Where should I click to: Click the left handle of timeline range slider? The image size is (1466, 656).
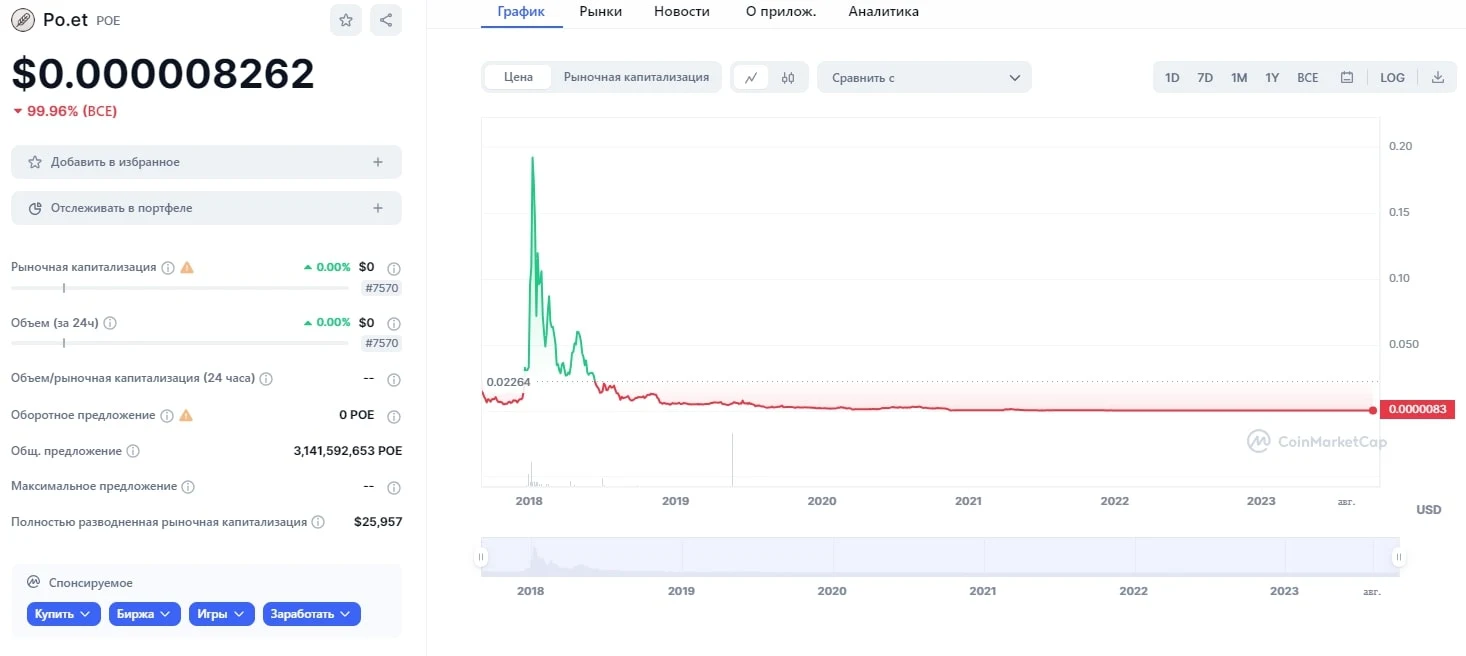[481, 557]
